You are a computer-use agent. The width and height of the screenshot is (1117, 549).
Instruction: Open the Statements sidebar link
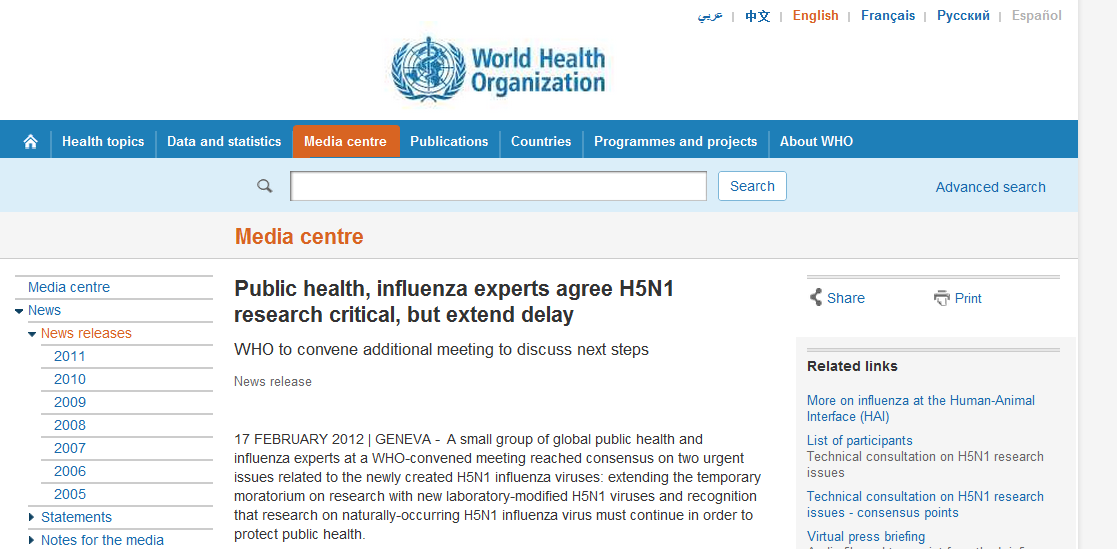point(76,517)
